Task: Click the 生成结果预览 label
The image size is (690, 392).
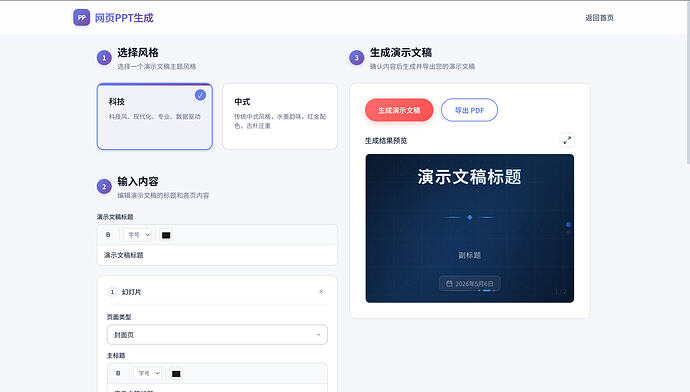Action: pos(386,141)
